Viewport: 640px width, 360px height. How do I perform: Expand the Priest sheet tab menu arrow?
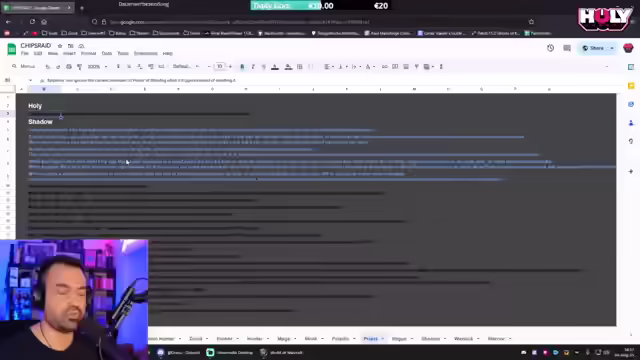tap(382, 339)
